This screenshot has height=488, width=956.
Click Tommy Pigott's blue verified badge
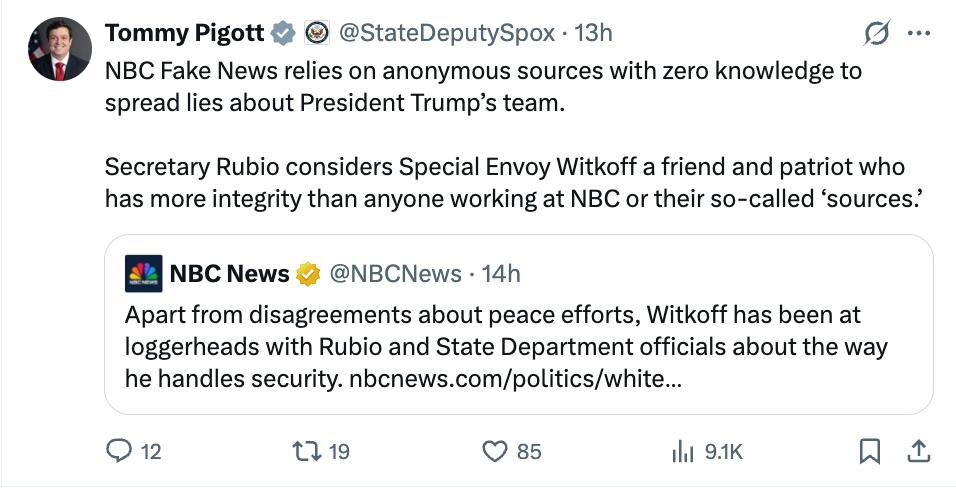click(x=284, y=33)
